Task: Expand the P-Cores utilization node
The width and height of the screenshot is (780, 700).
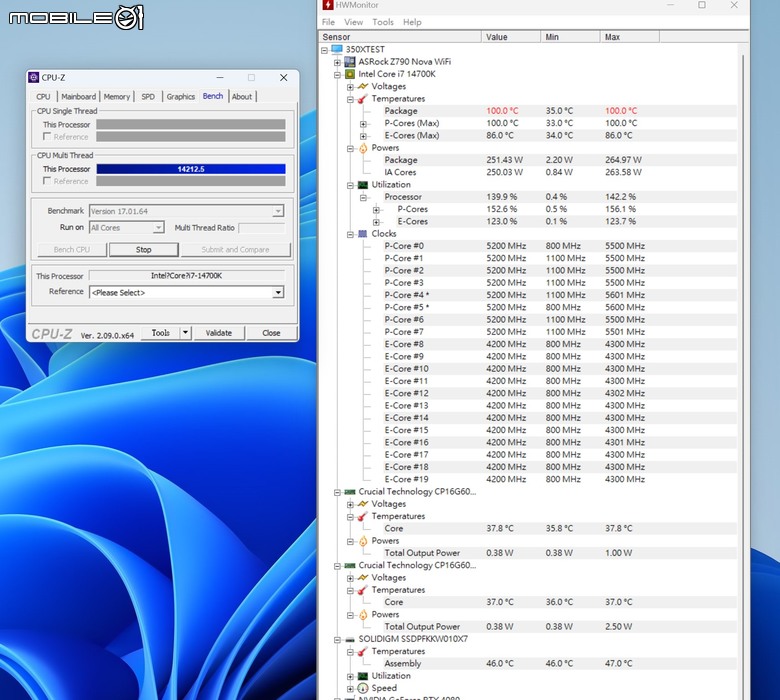Action: pos(376,209)
